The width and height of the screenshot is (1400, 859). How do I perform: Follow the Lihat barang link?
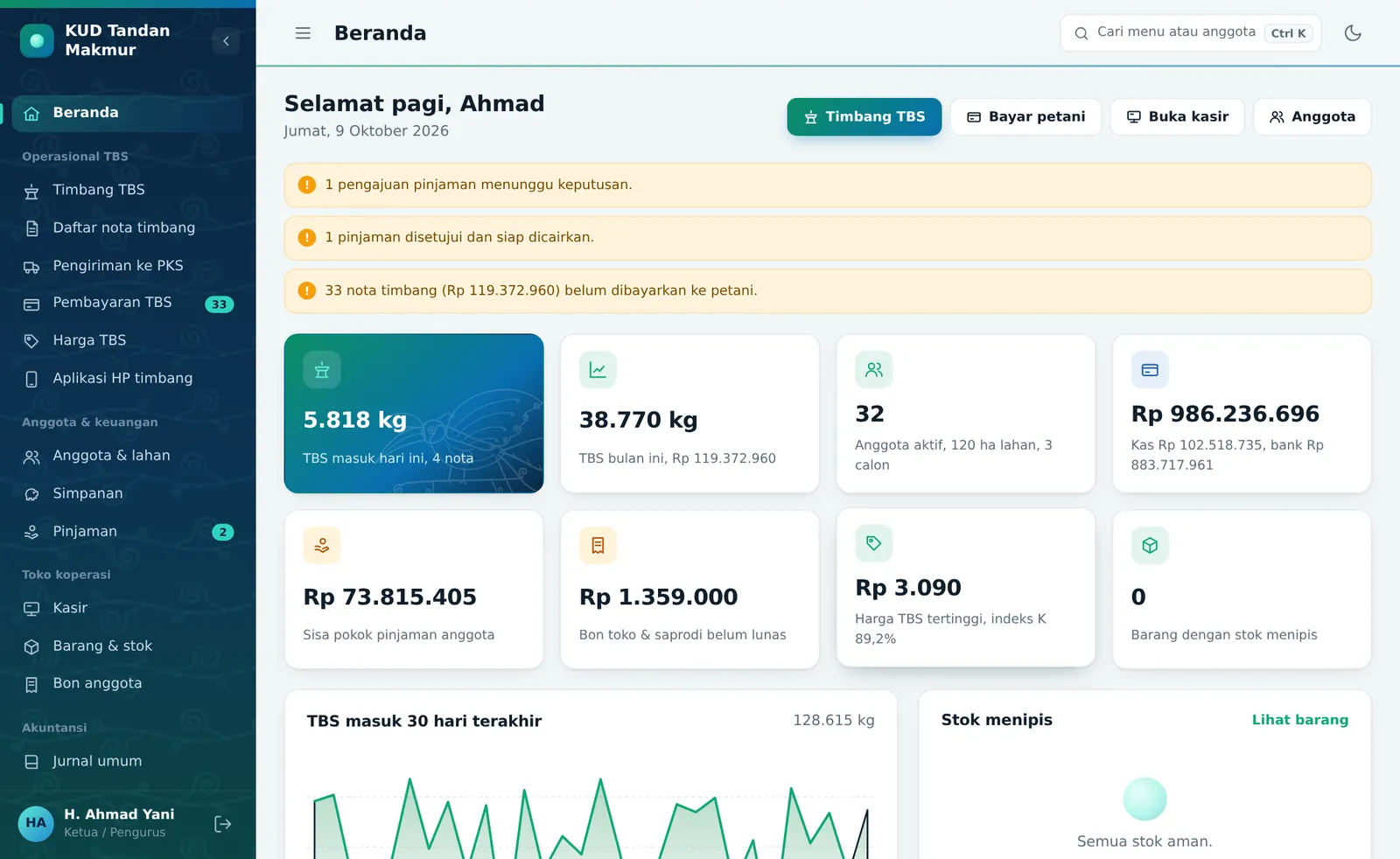coord(1300,720)
